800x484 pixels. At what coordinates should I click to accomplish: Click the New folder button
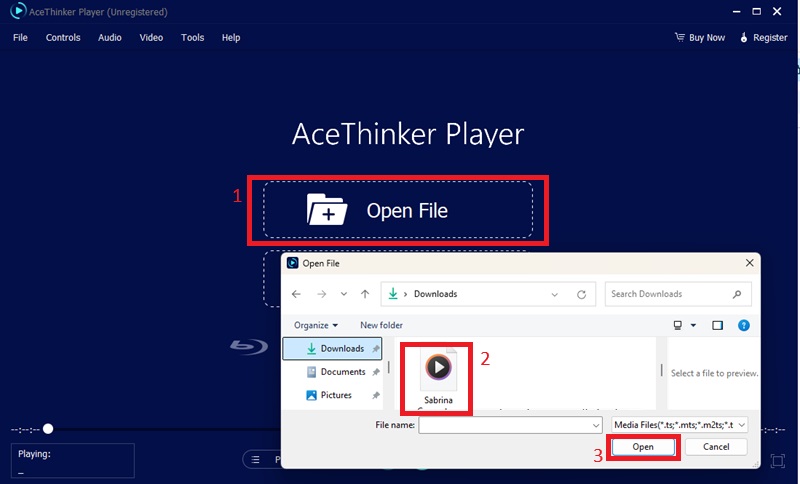coord(381,325)
